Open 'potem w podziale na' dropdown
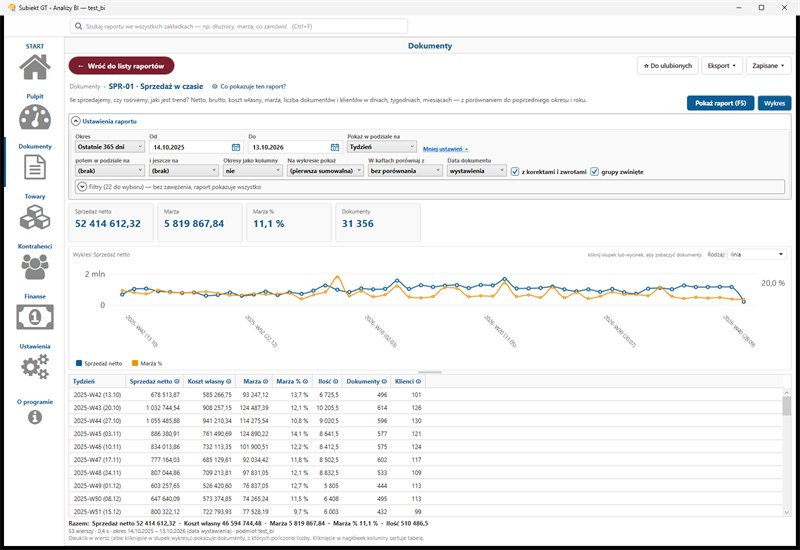Image resolution: width=800 pixels, height=550 pixels. [x=110, y=171]
